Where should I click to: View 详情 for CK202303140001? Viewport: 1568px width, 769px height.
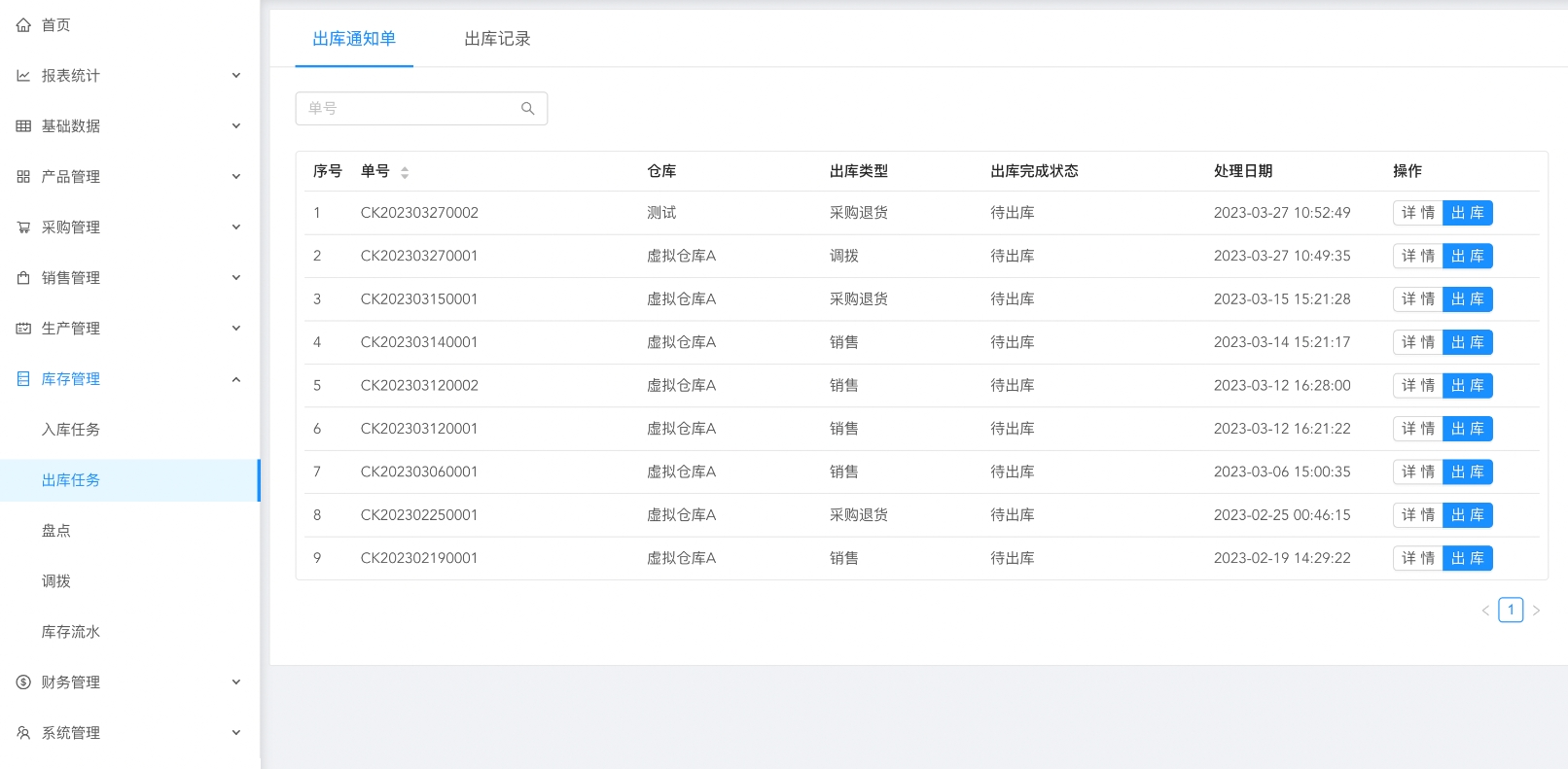[x=1418, y=342]
